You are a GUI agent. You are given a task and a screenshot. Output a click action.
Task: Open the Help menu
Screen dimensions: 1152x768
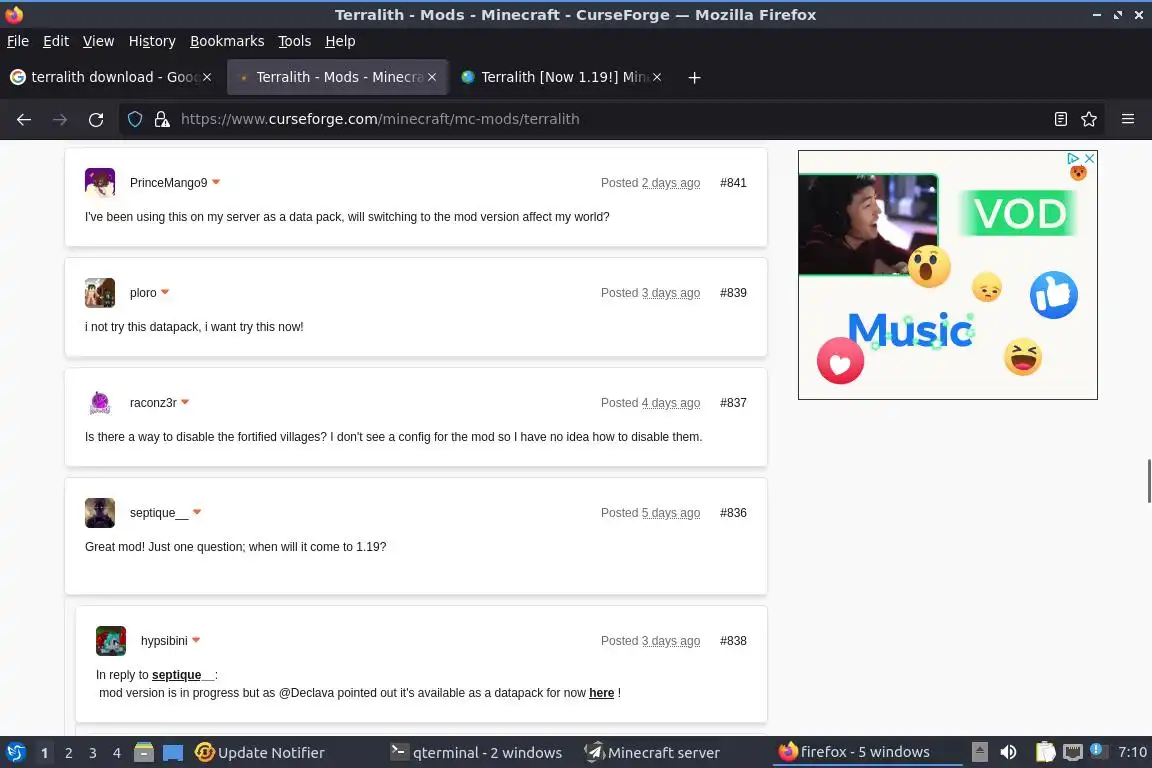[x=340, y=41]
